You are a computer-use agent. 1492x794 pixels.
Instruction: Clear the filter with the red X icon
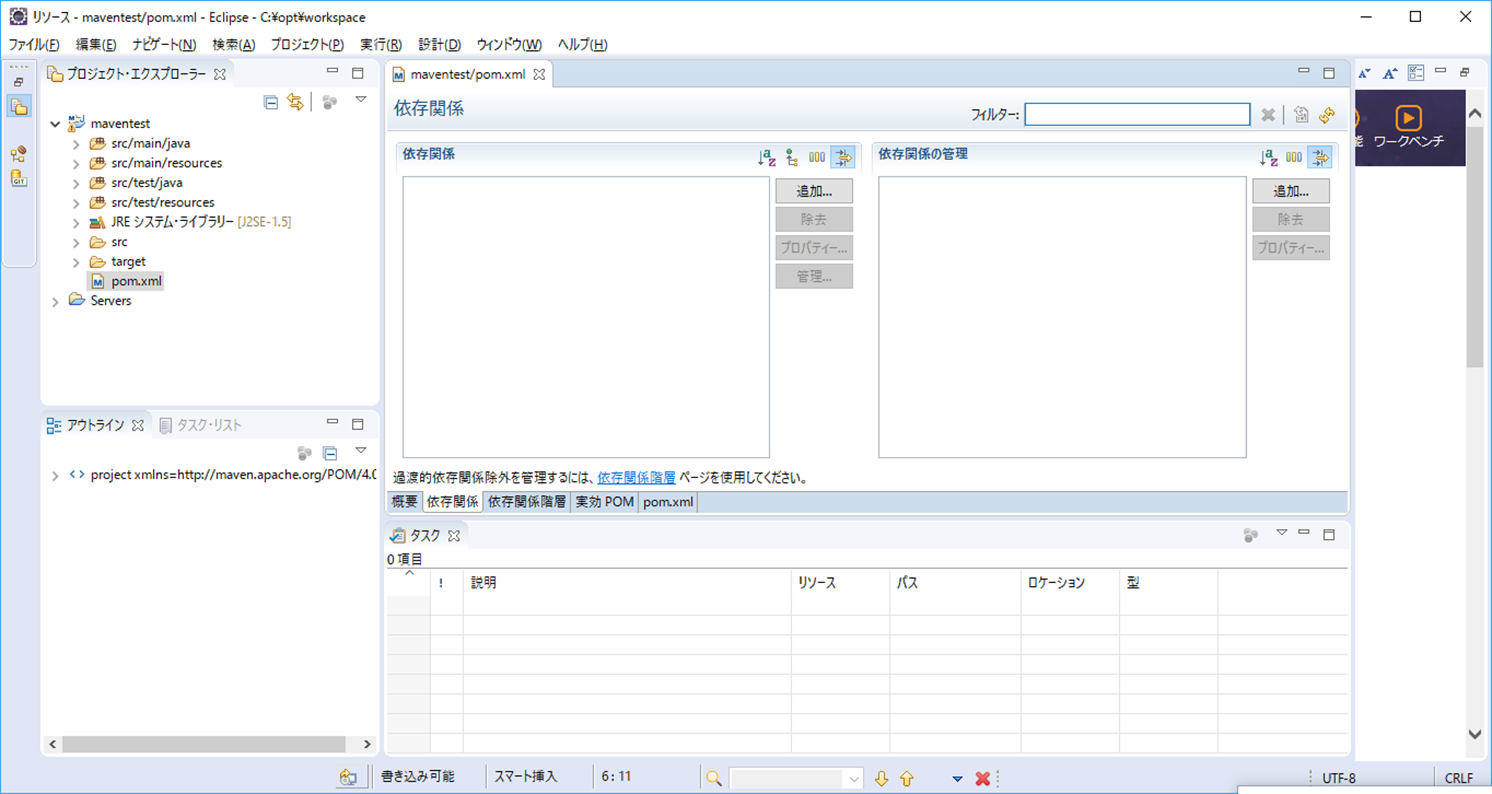coord(1268,114)
